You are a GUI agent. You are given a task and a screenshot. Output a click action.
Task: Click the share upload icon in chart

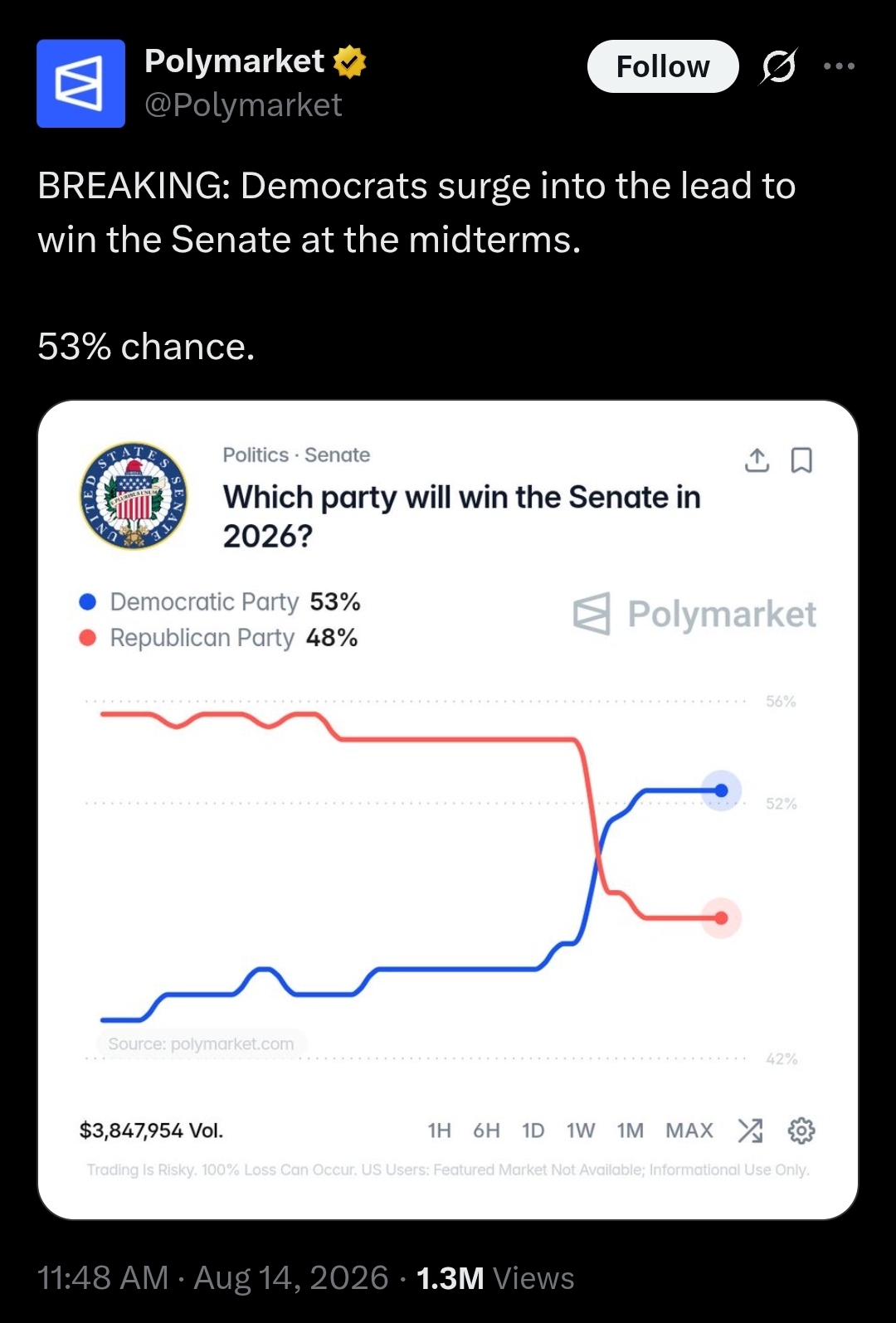tap(757, 460)
